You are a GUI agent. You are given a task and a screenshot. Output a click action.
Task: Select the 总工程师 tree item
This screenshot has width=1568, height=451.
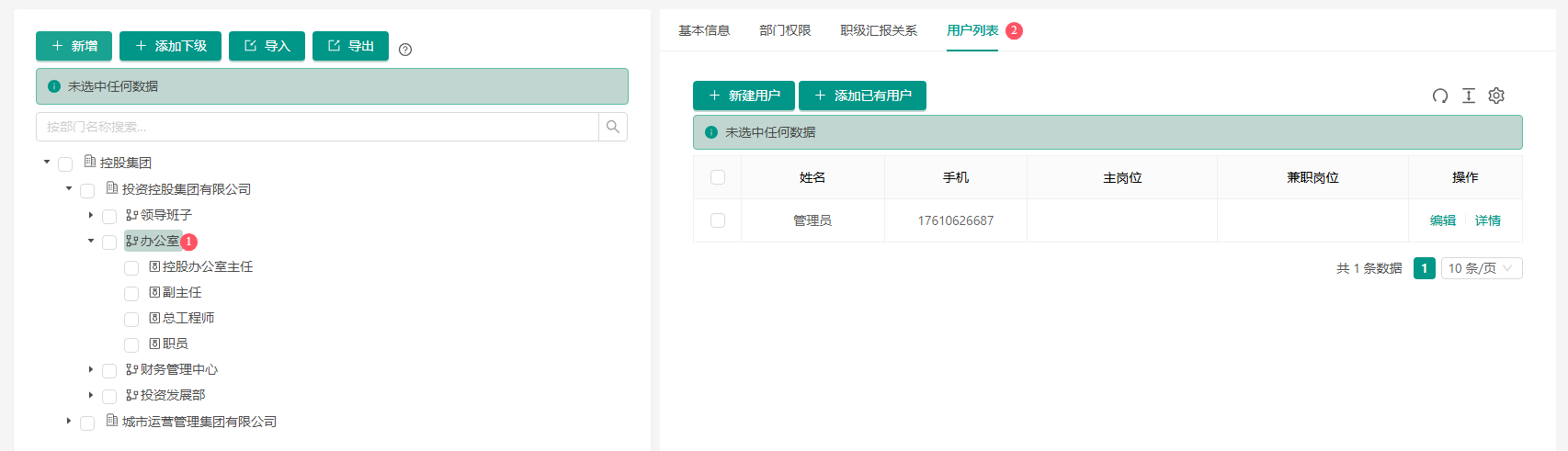point(187,318)
